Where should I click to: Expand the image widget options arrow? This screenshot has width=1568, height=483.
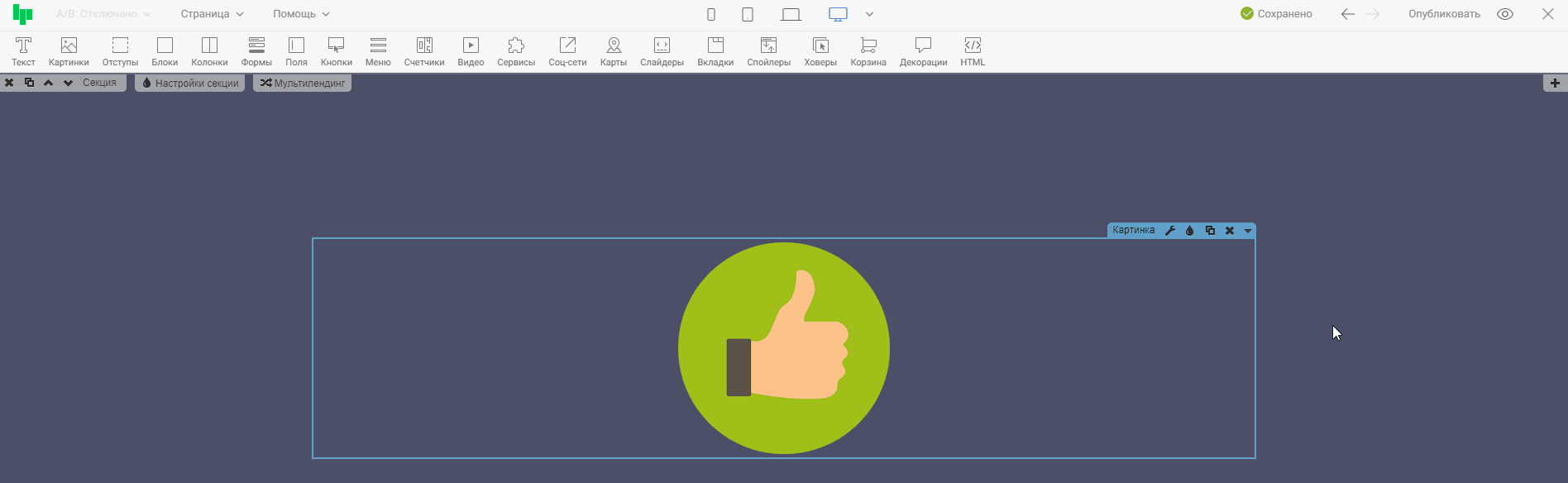point(1248,231)
